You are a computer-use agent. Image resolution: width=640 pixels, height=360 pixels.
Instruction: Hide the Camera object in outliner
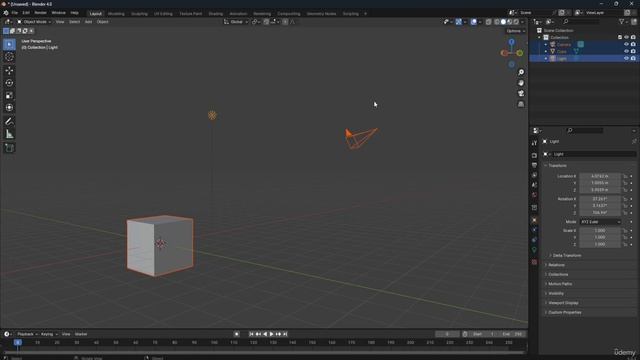[x=626, y=44]
